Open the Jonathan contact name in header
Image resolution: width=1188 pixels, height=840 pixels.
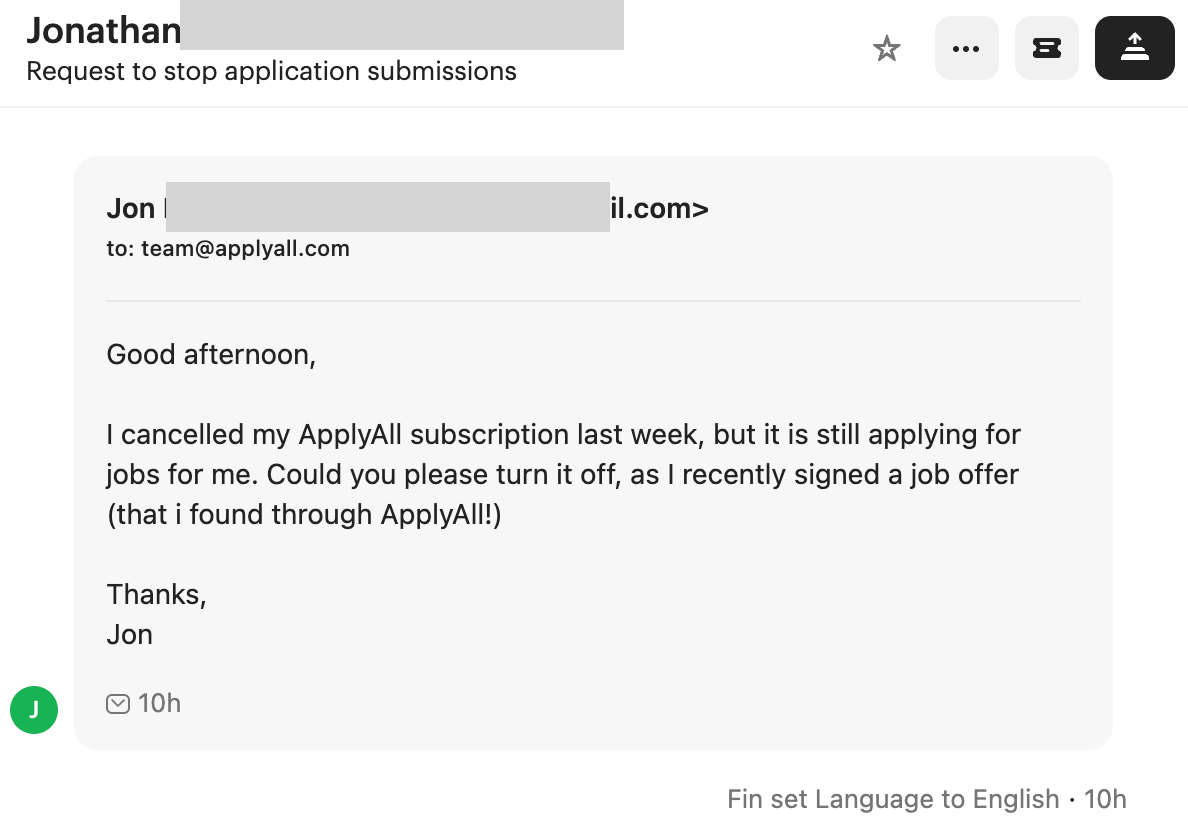(103, 30)
